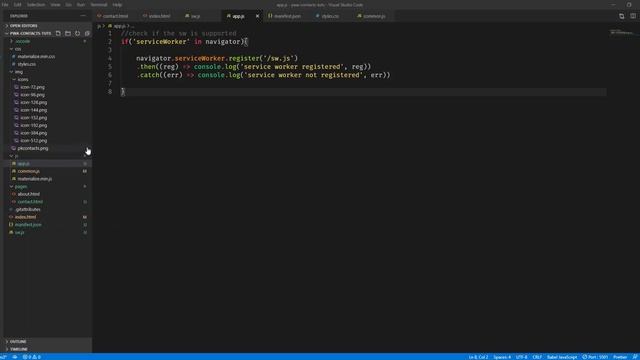This screenshot has height=360, width=640.
Task: Switch to the manifest.json tab
Action: pyautogui.click(x=287, y=16)
